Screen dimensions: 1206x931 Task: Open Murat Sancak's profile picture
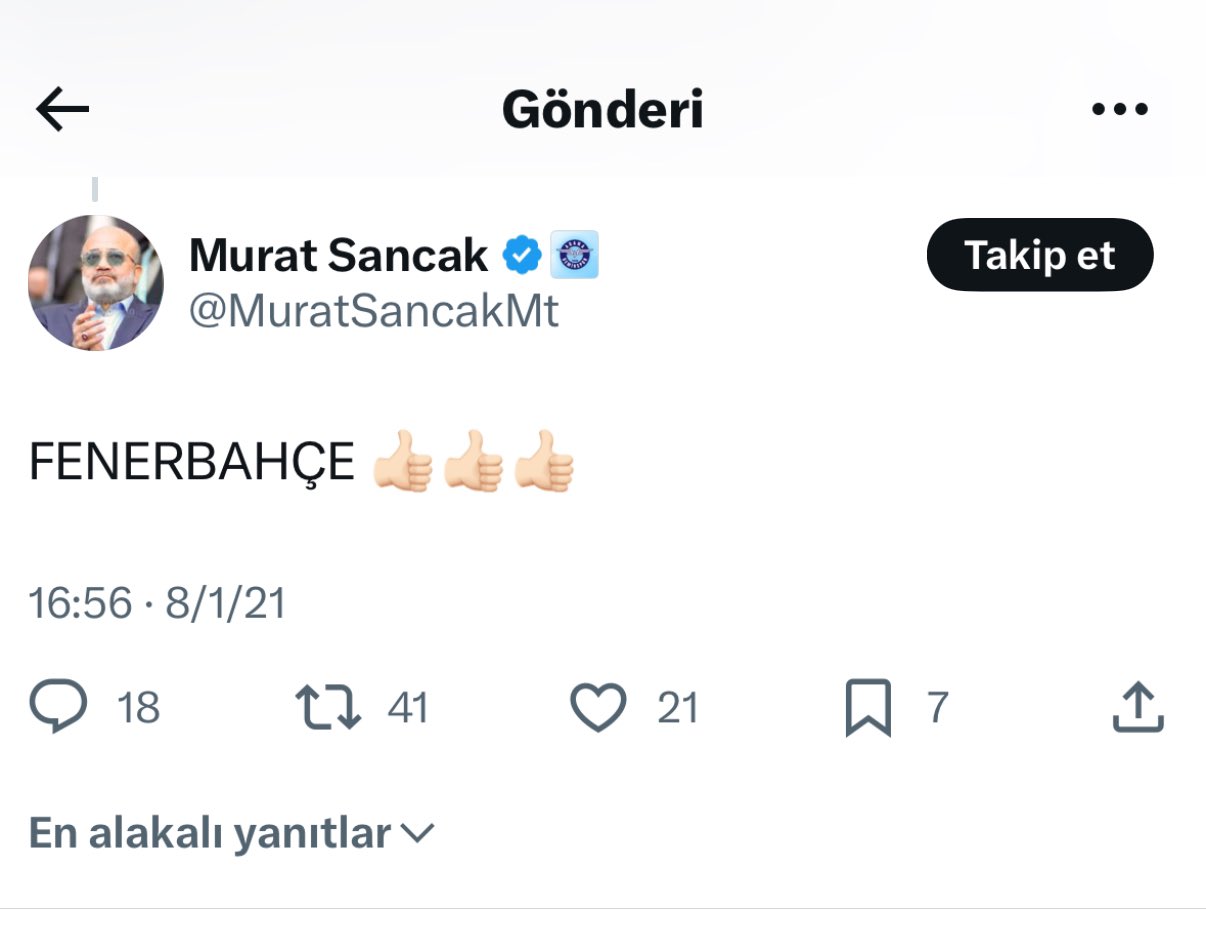(96, 282)
